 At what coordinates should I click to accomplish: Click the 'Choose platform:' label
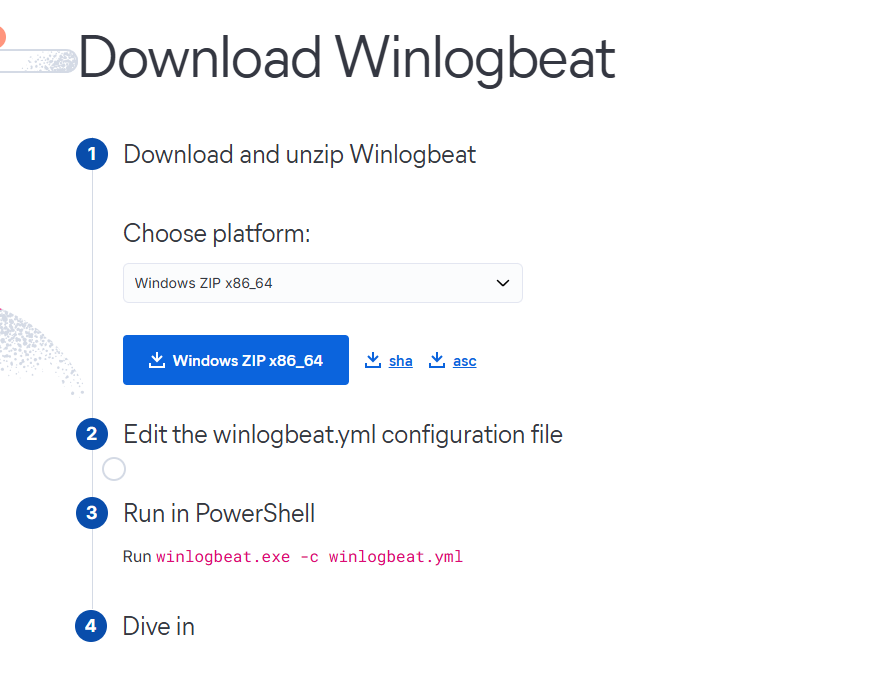coord(217,234)
